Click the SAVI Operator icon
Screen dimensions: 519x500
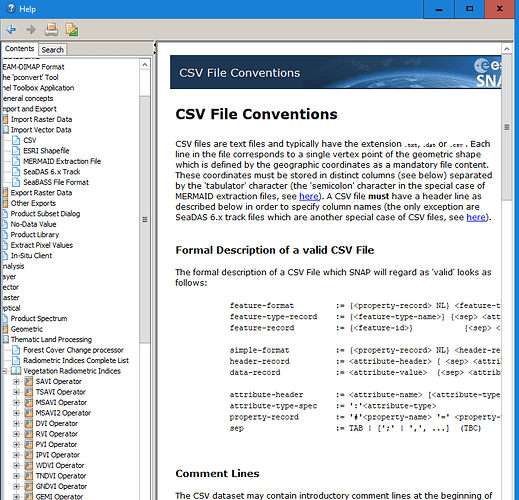29,382
